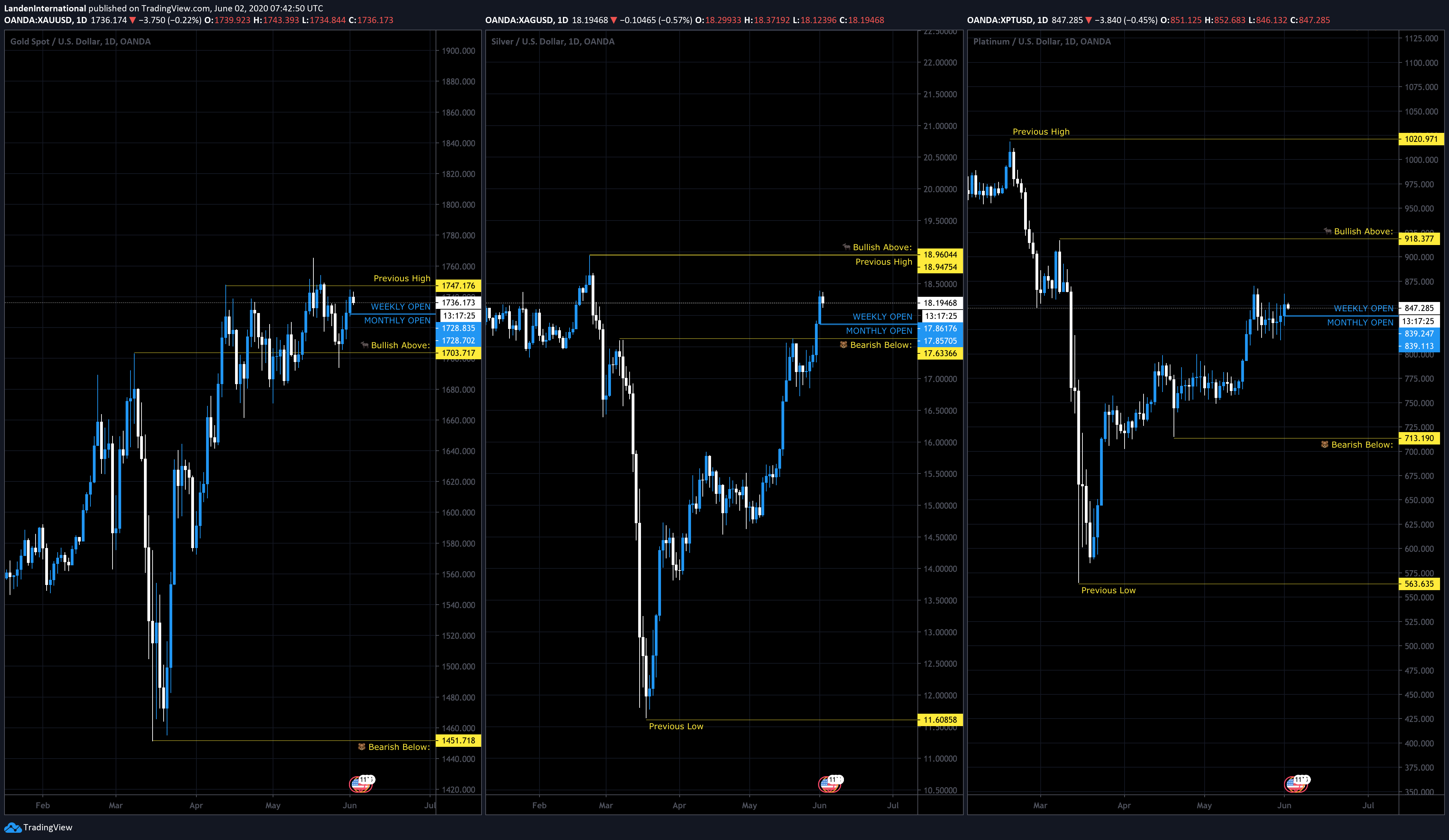Click the current price tag 1736.173
Image resolution: width=1449 pixels, height=840 pixels.
click(458, 302)
